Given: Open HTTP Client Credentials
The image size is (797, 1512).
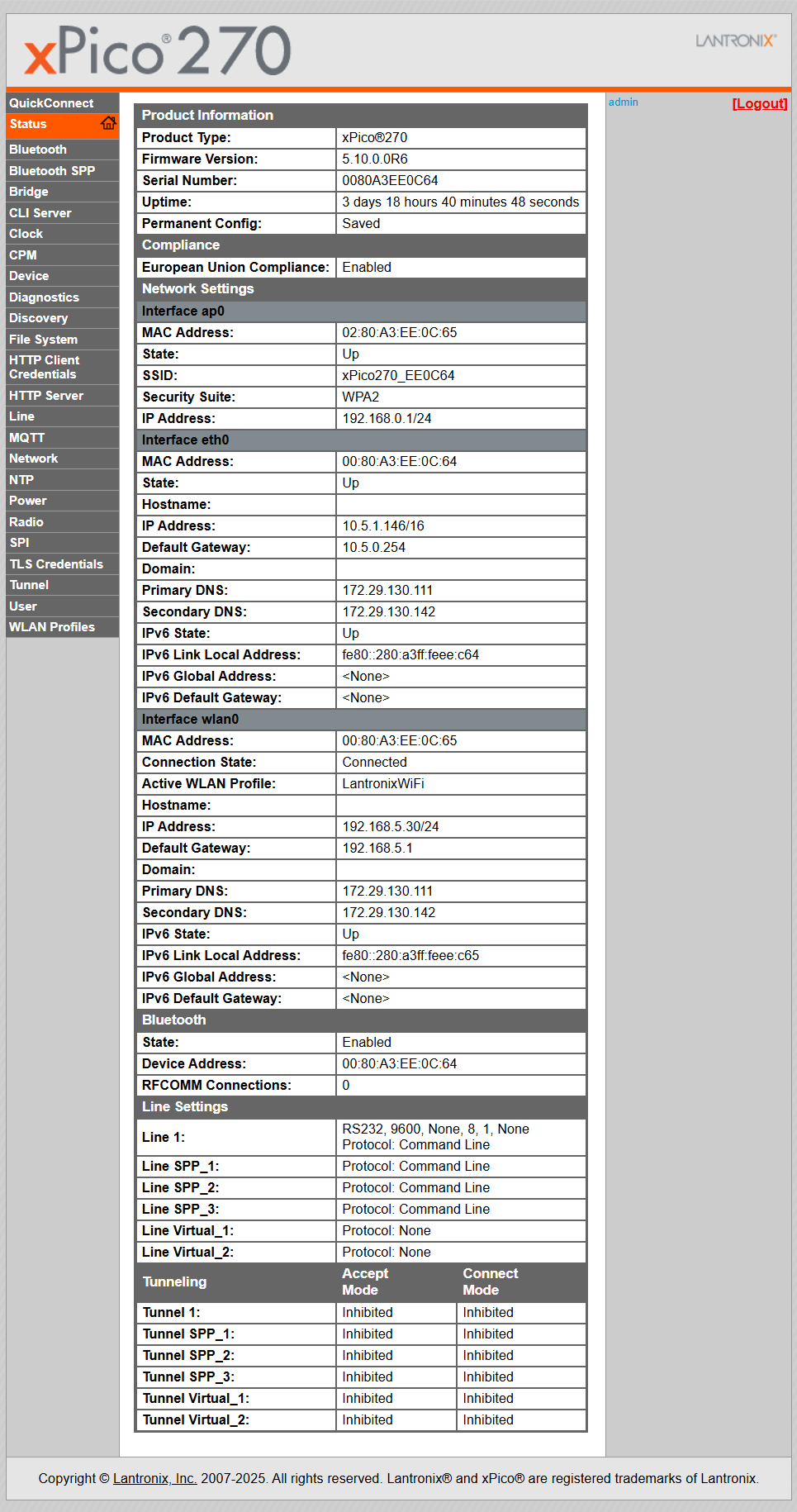Looking at the screenshot, I should (63, 367).
